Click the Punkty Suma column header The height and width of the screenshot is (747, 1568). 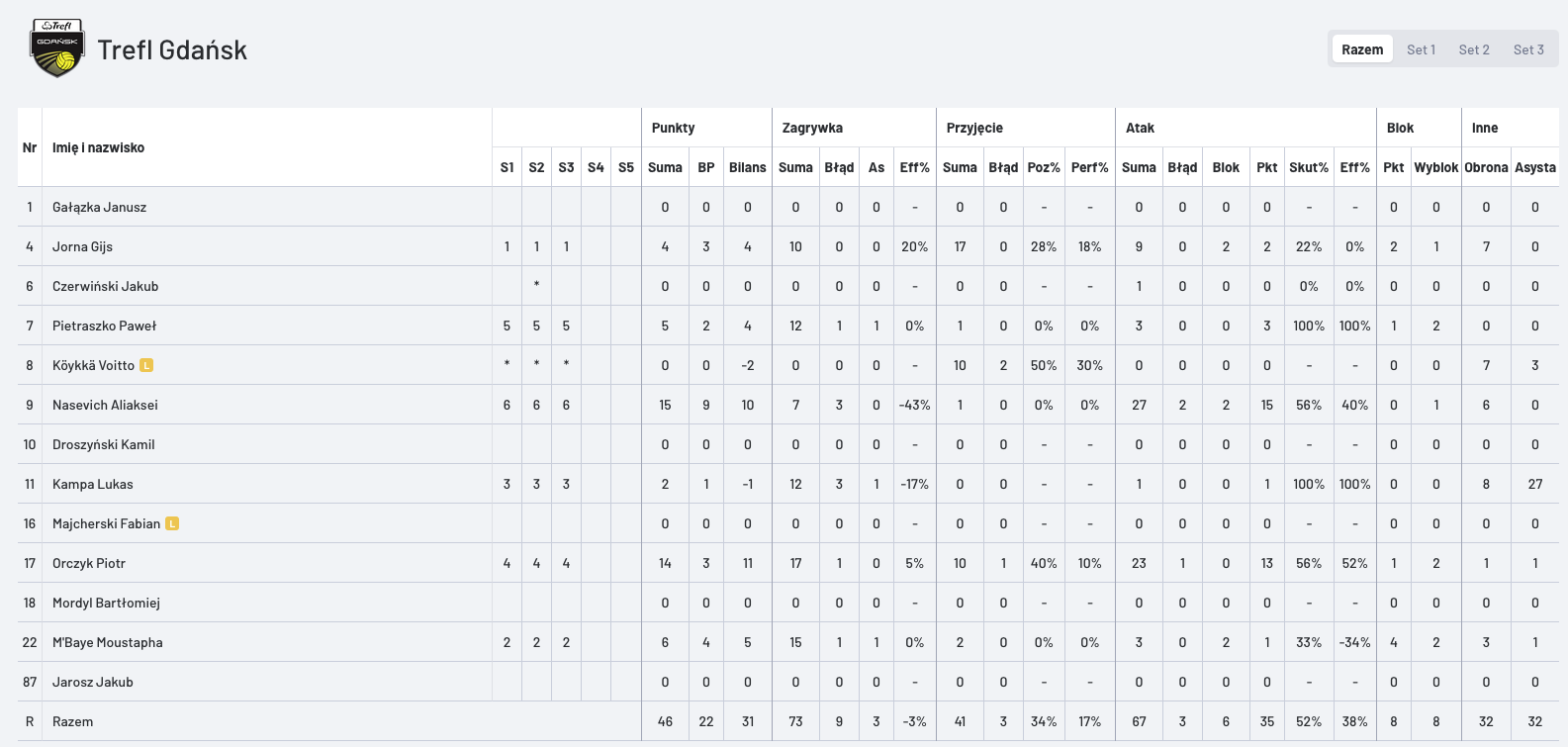coord(665,167)
